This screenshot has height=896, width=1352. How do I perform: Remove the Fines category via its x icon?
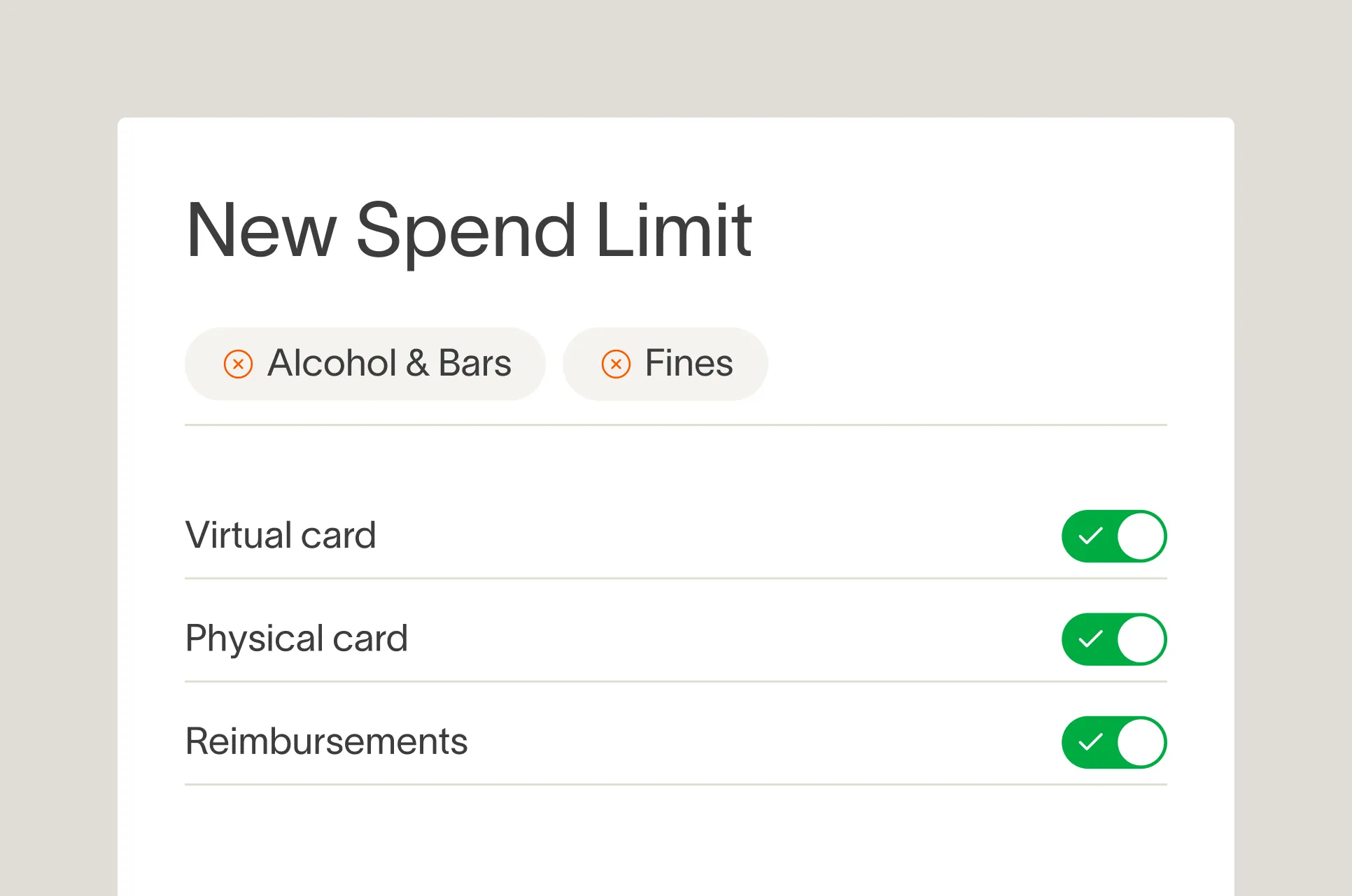616,364
